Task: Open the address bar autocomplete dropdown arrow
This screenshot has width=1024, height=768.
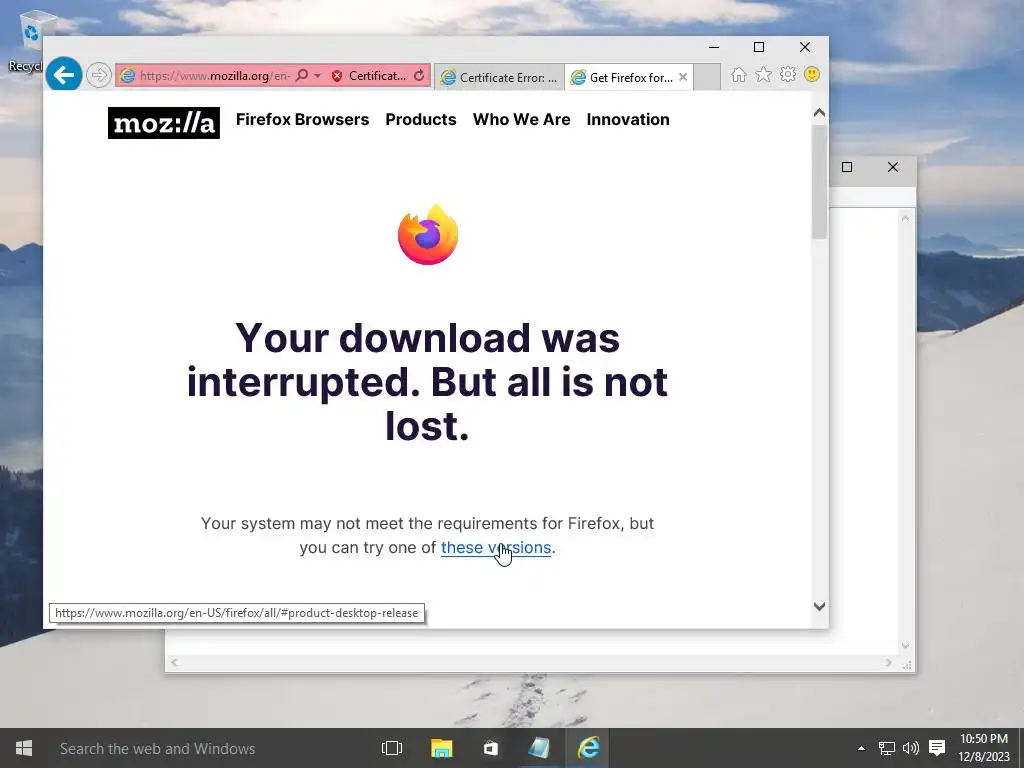Action: pos(317,76)
